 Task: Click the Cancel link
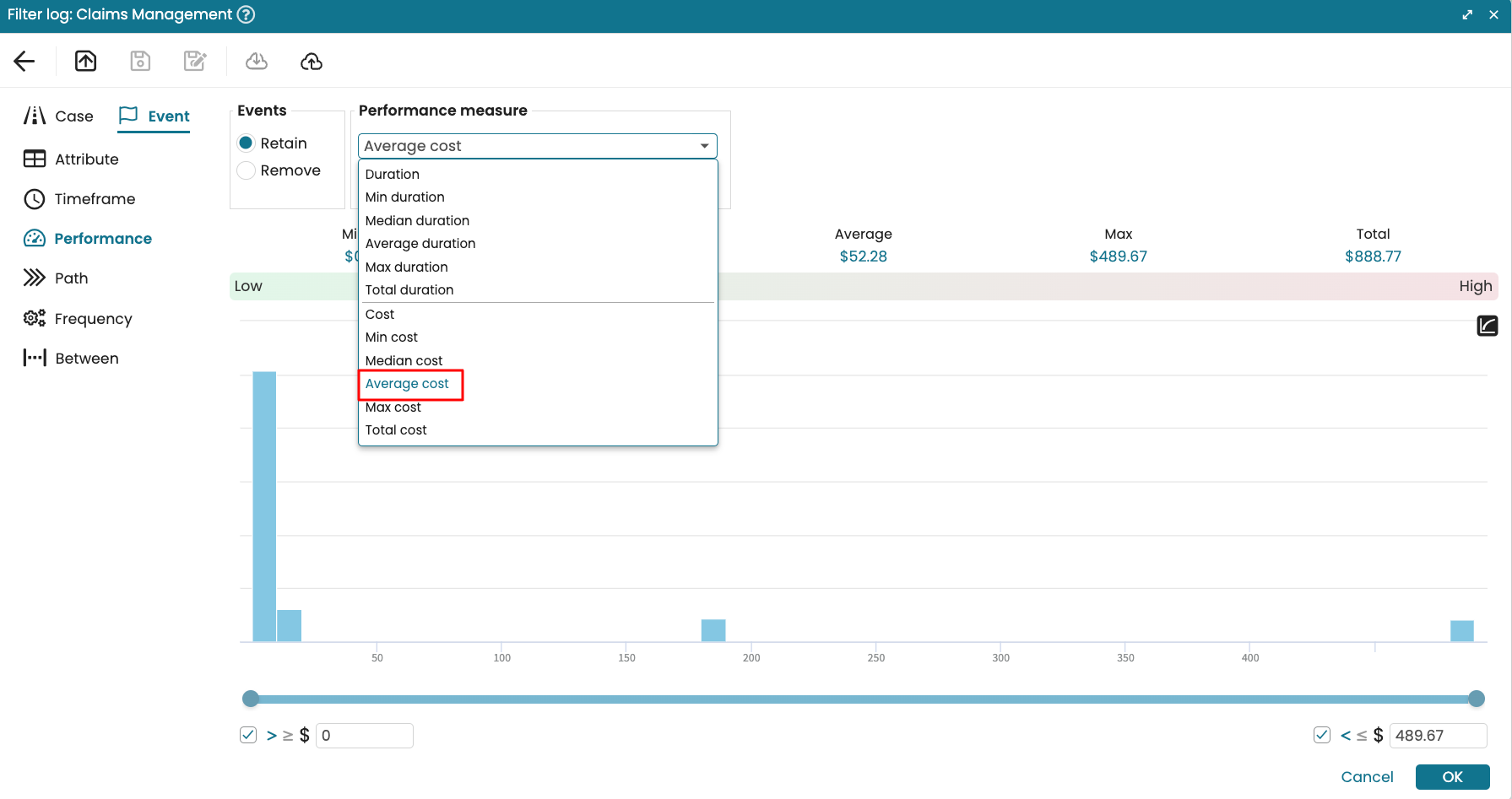pos(1367,777)
